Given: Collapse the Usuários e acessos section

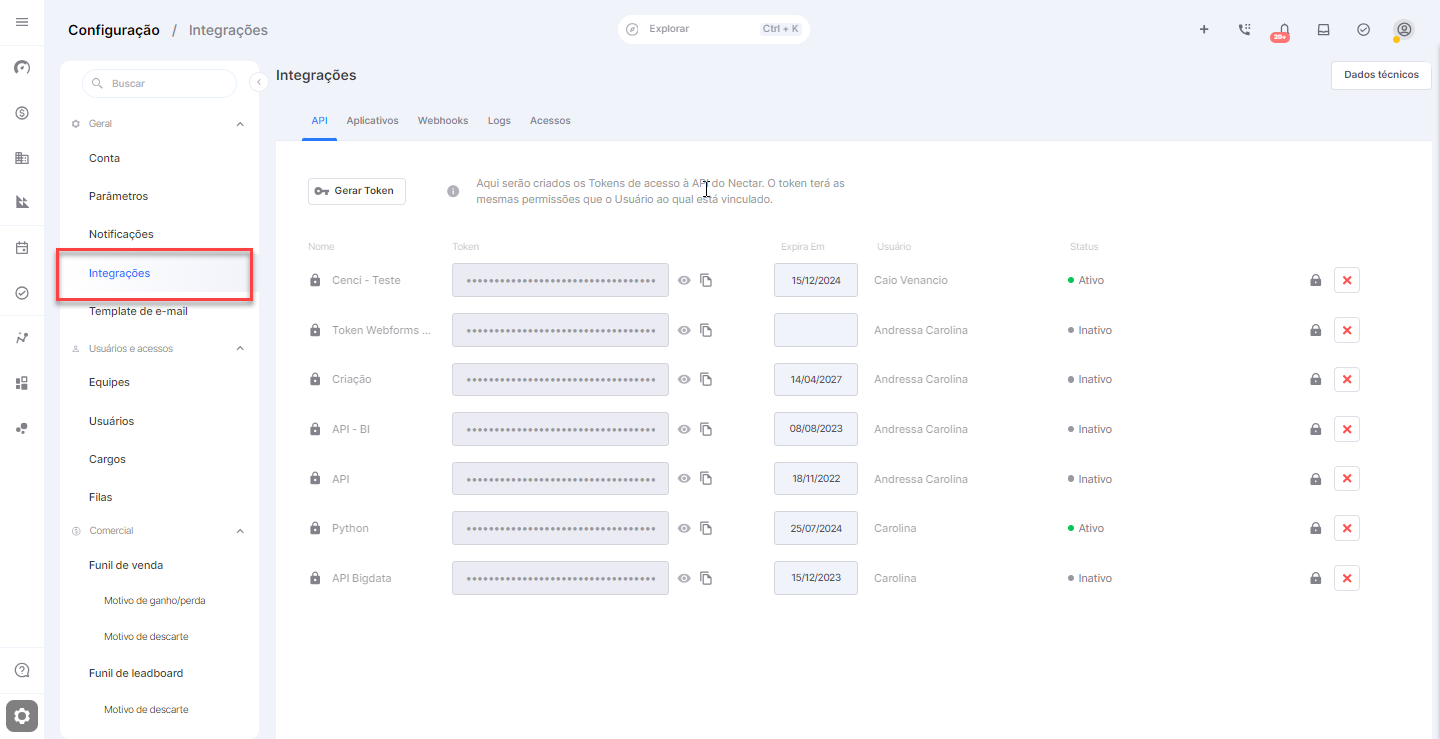Looking at the screenshot, I should click(x=240, y=349).
